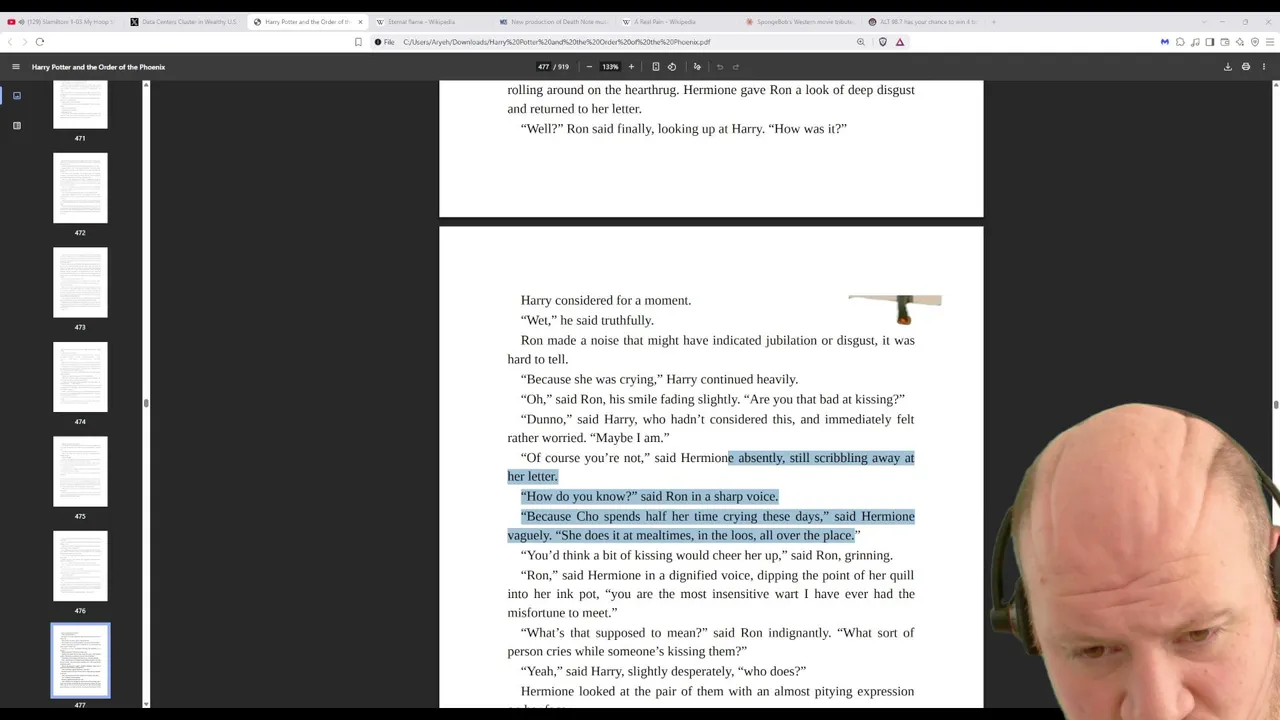Image resolution: width=1280 pixels, height=720 pixels.
Task: Click the fit to page icon
Action: point(656,67)
